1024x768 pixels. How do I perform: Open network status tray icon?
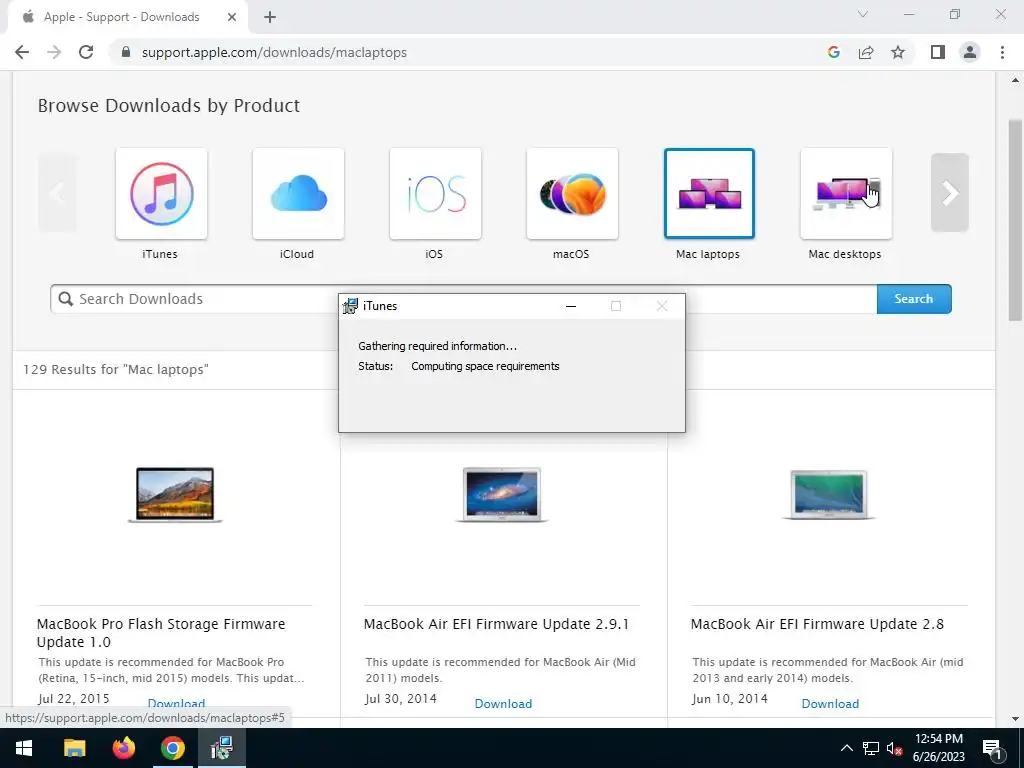pyautogui.click(x=871, y=748)
